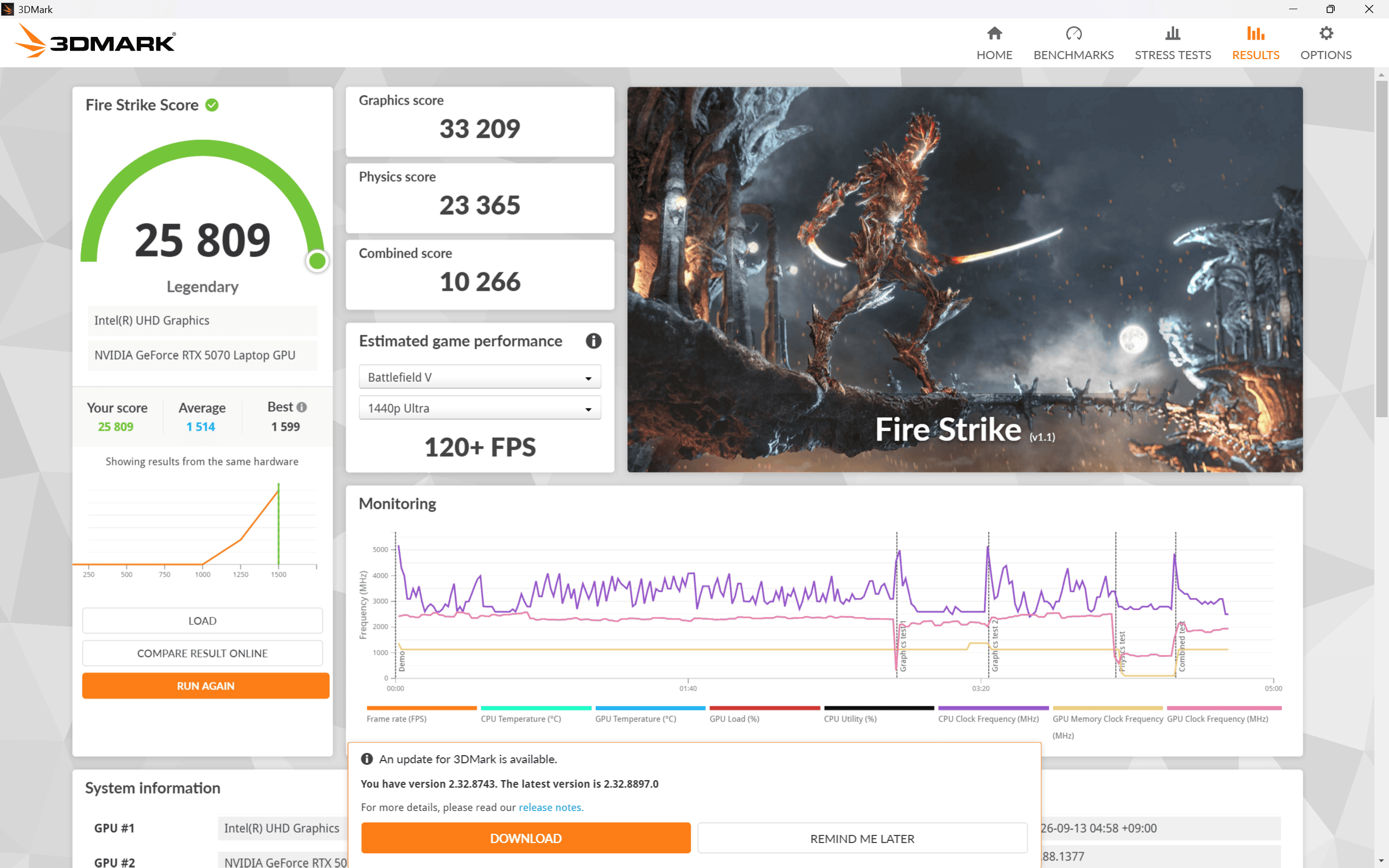Restore down the 3DMark window
The image size is (1389, 868).
[1330, 9]
